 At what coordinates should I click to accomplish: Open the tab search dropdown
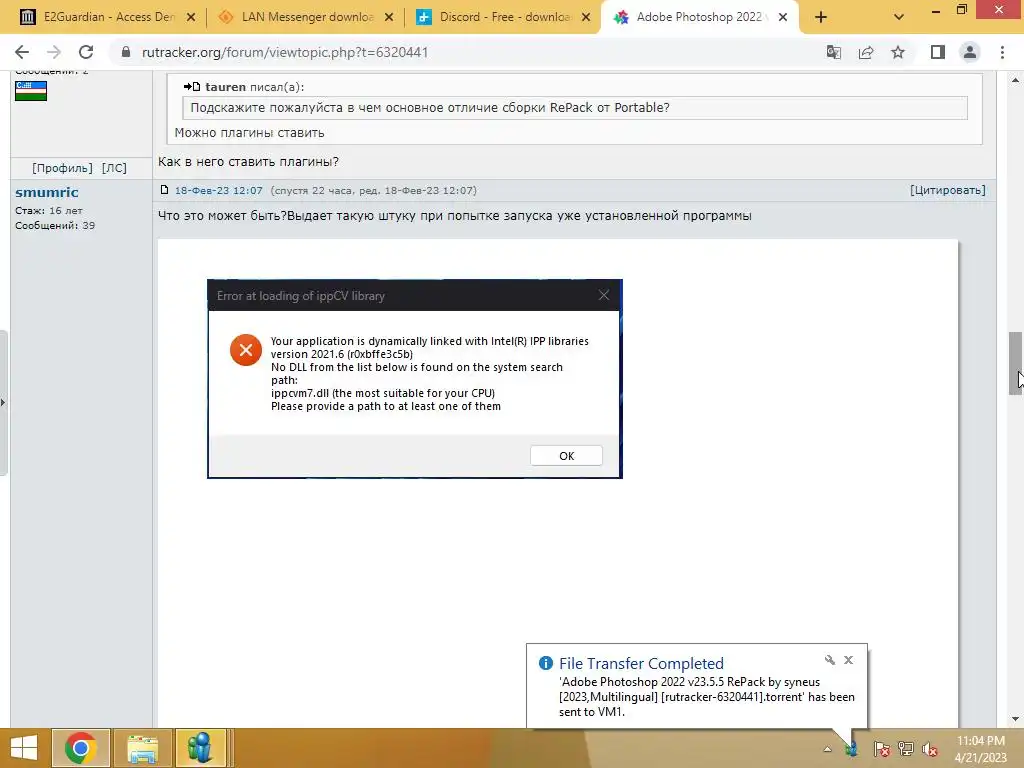pos(899,18)
